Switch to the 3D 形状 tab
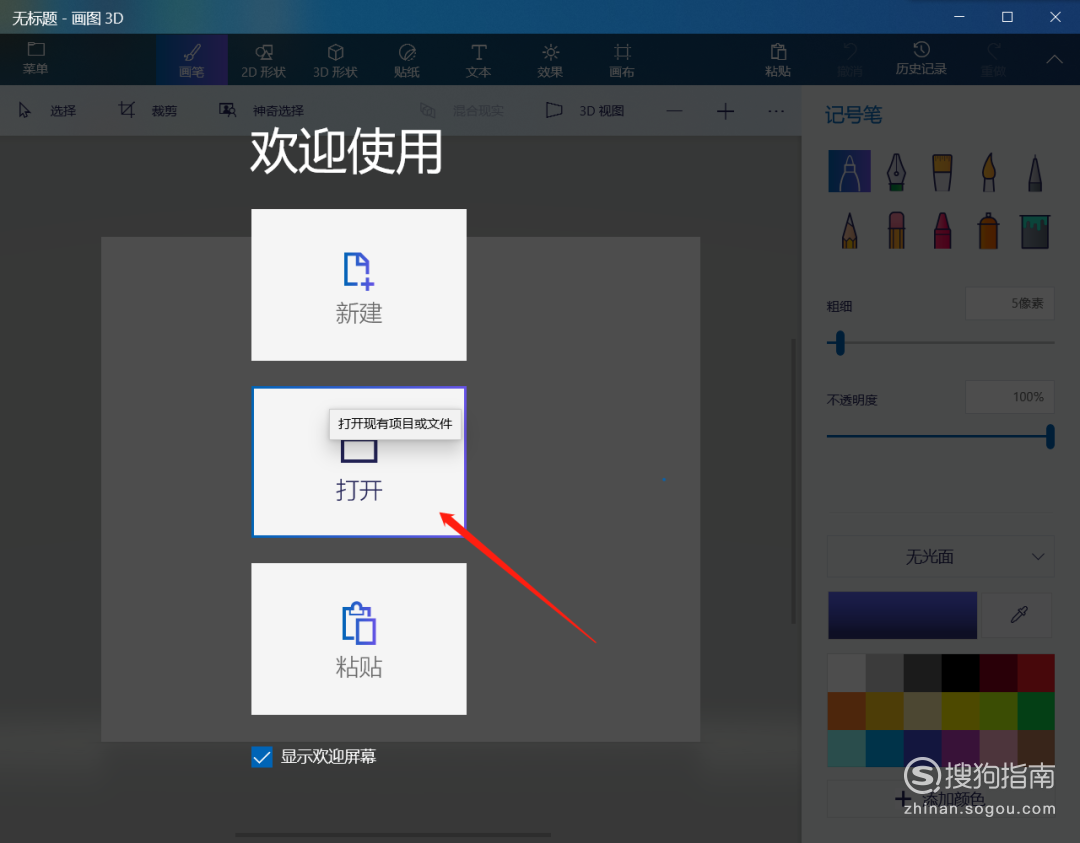The width and height of the screenshot is (1080, 843). (x=335, y=60)
